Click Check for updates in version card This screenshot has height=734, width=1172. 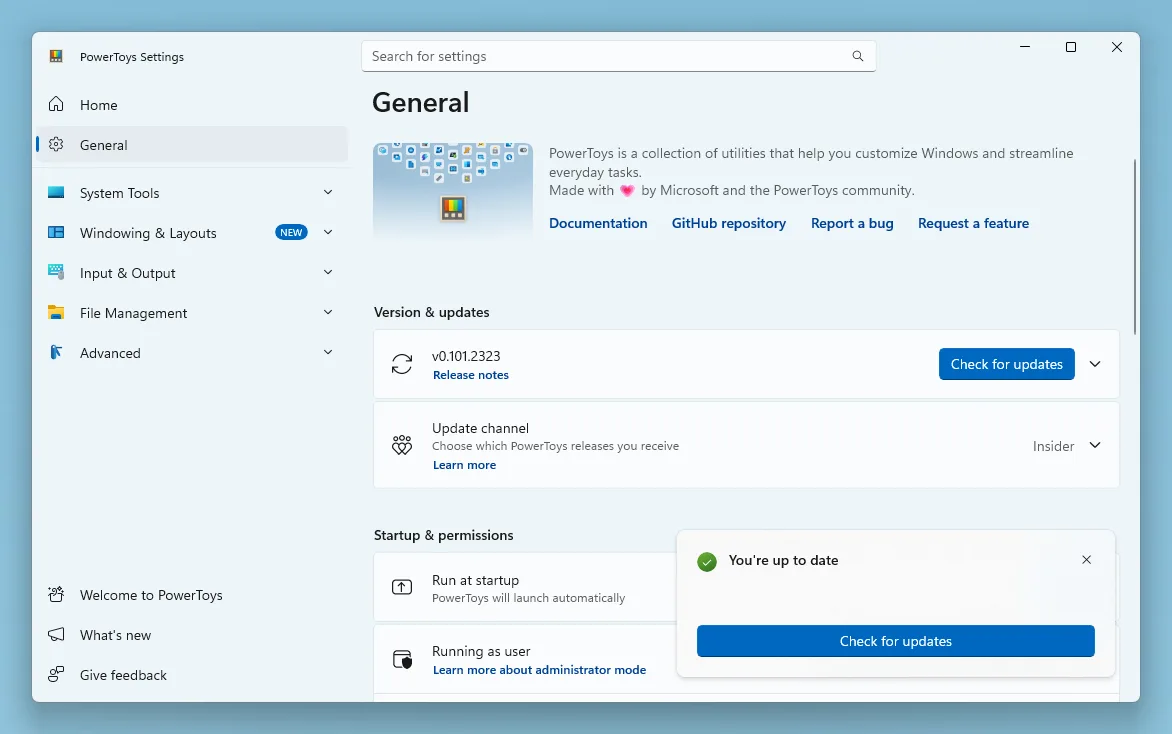1006,364
